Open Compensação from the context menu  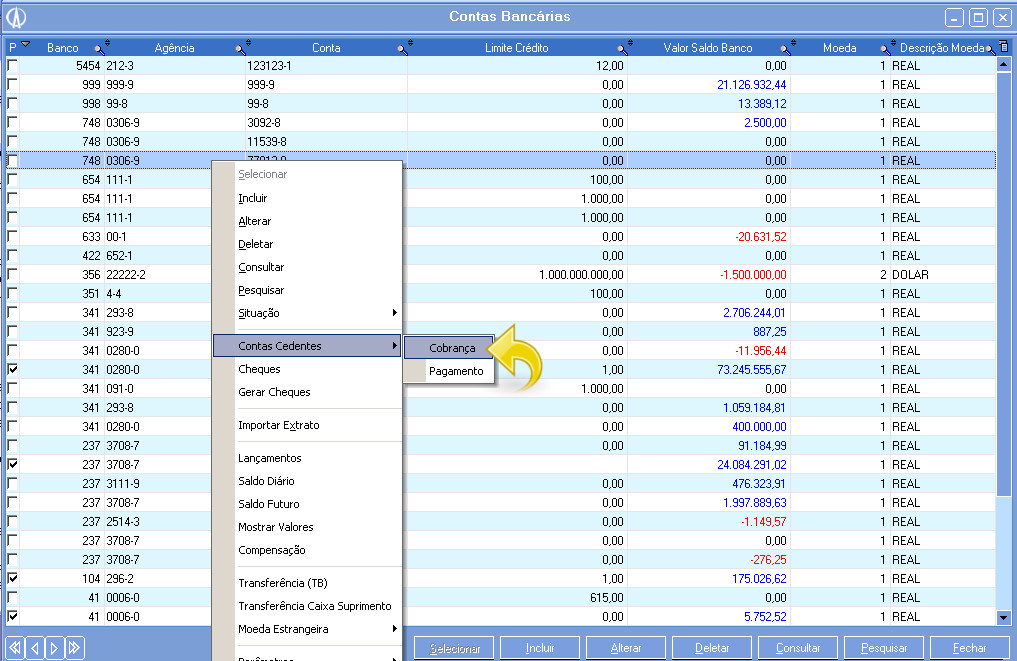click(307, 550)
